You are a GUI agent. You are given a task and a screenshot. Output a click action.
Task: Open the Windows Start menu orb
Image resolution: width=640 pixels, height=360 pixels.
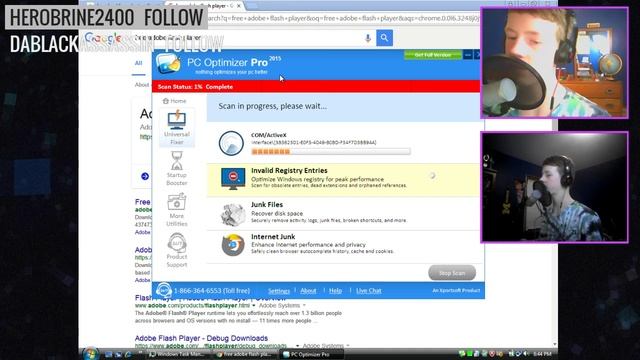pyautogui.click(x=91, y=353)
